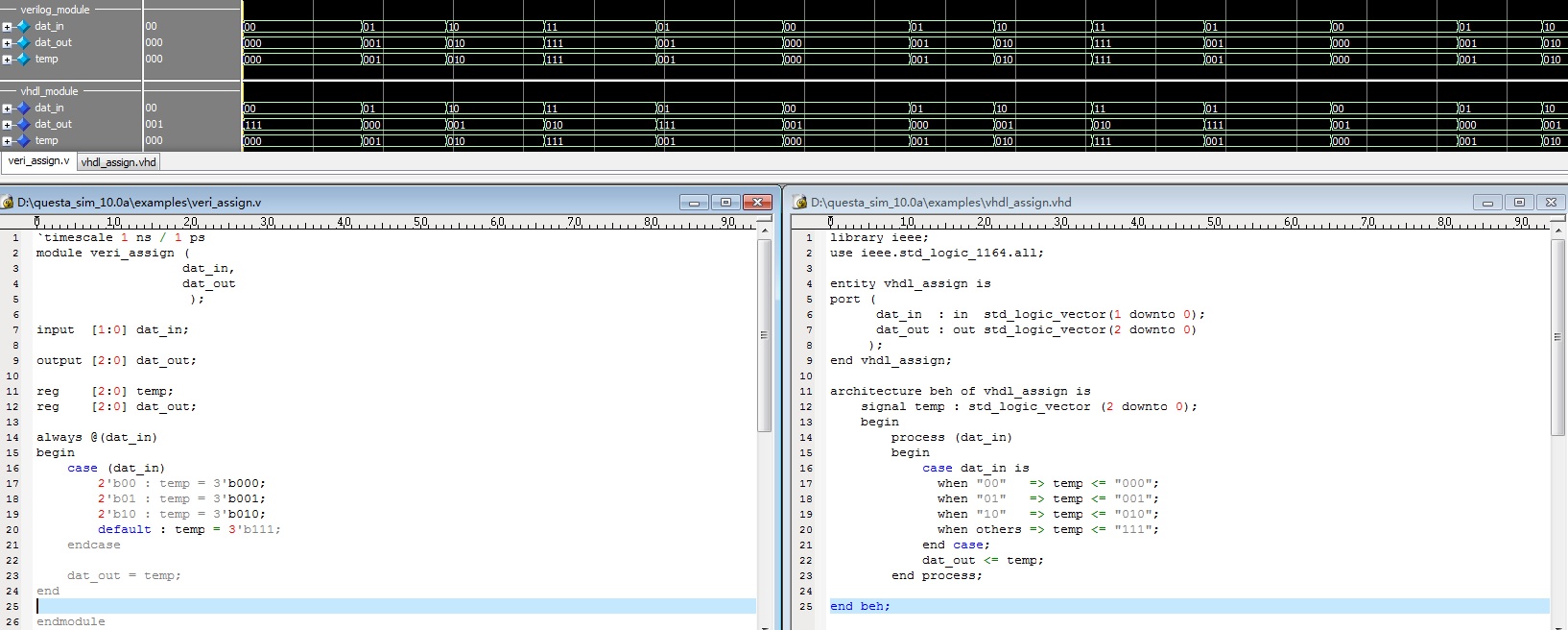Image resolution: width=1568 pixels, height=630 pixels.
Task: Click the vhdl_assign.vhd window title icon
Action: tap(800, 203)
